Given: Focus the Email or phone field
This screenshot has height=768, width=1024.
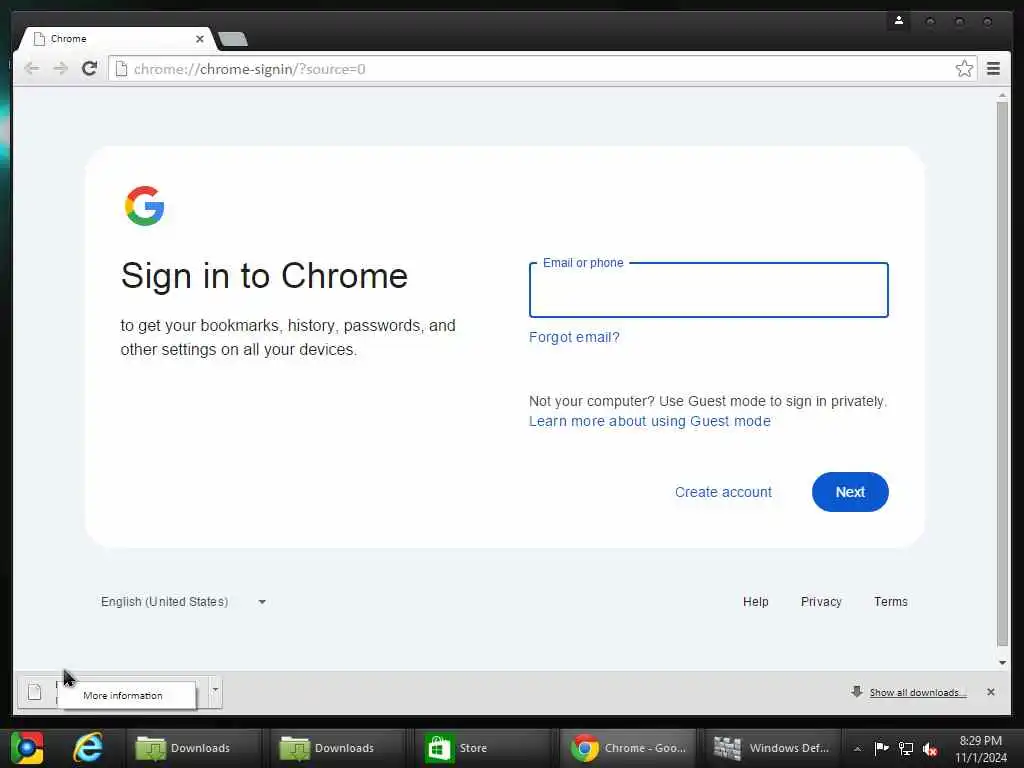Looking at the screenshot, I should click(709, 291).
